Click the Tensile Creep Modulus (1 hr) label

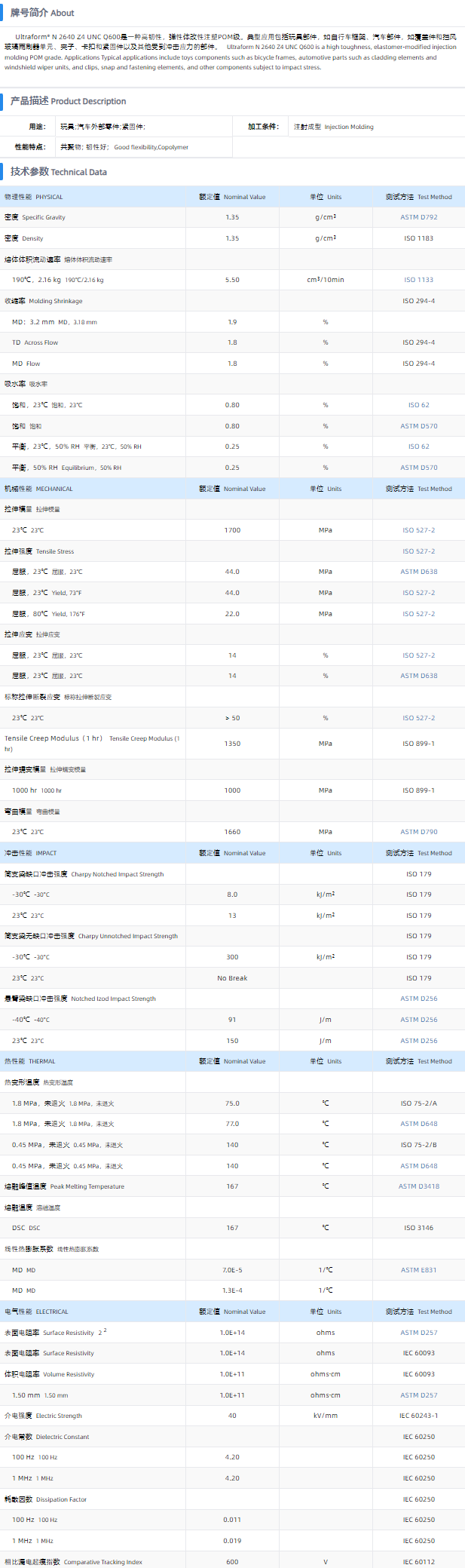pyautogui.click(x=92, y=744)
